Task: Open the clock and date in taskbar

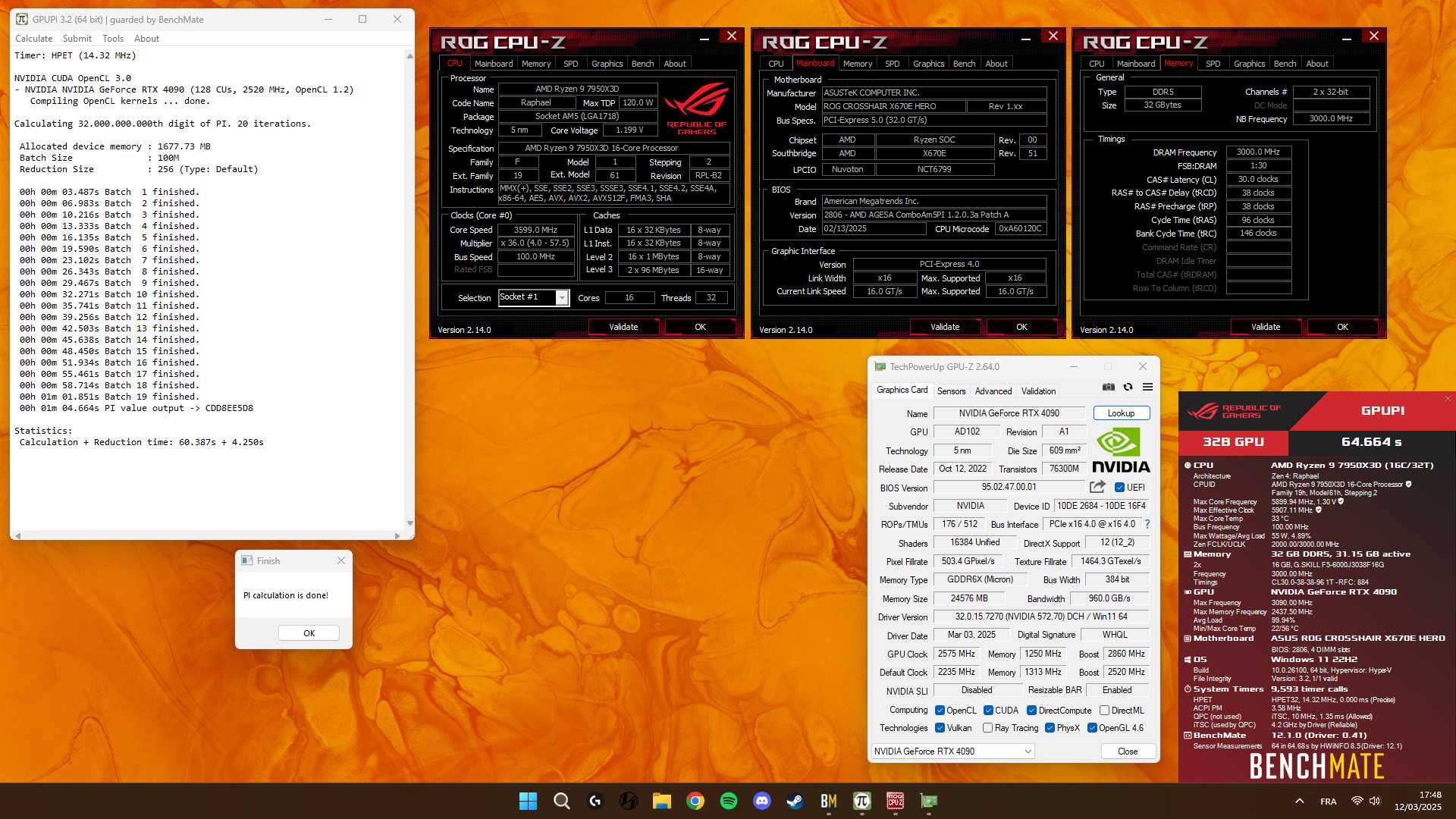Action: [1417, 801]
